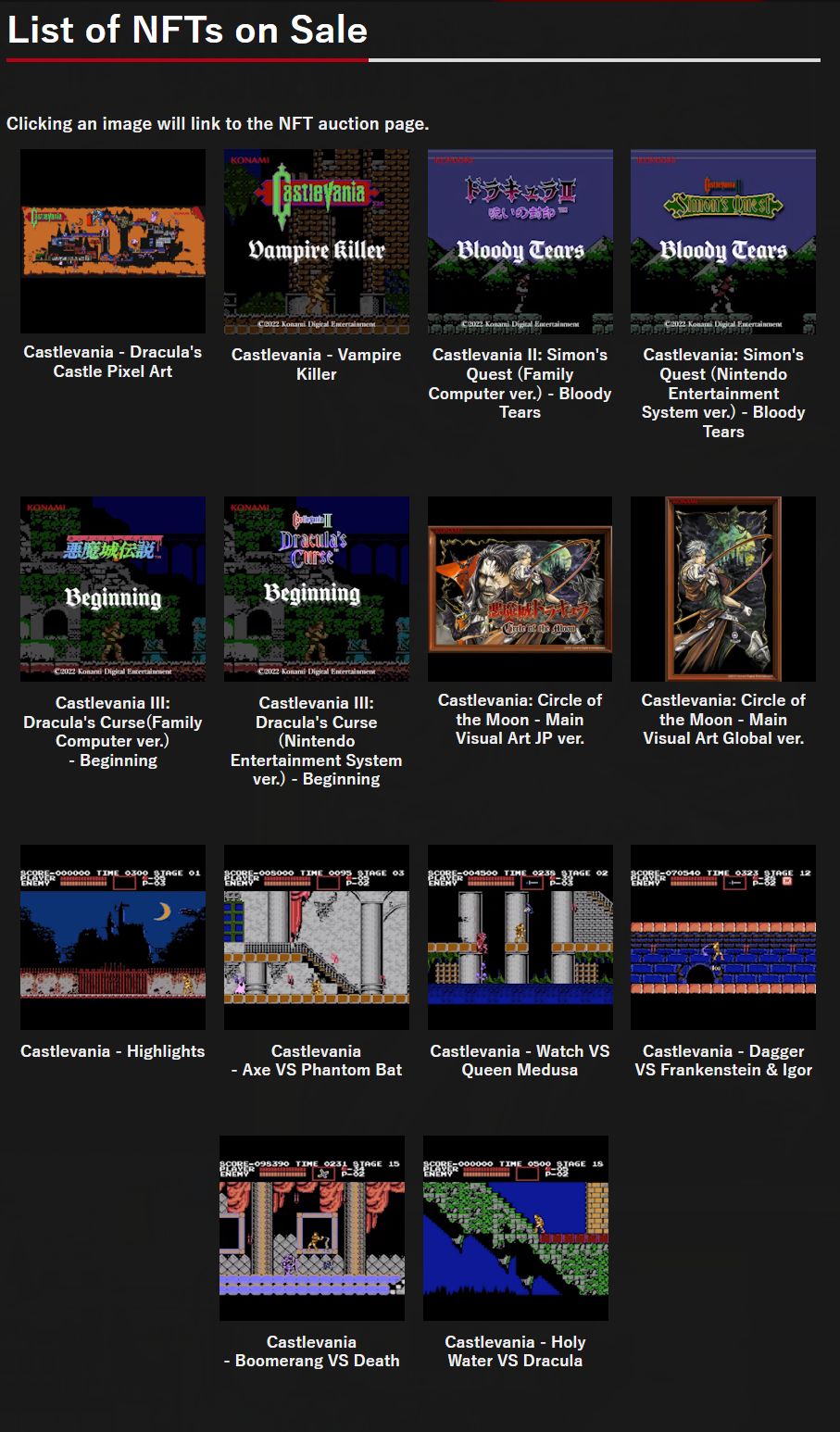The image size is (840, 1432).
Task: Open Circle of the Moon JP ver. artwork
Action: pyautogui.click(x=520, y=589)
